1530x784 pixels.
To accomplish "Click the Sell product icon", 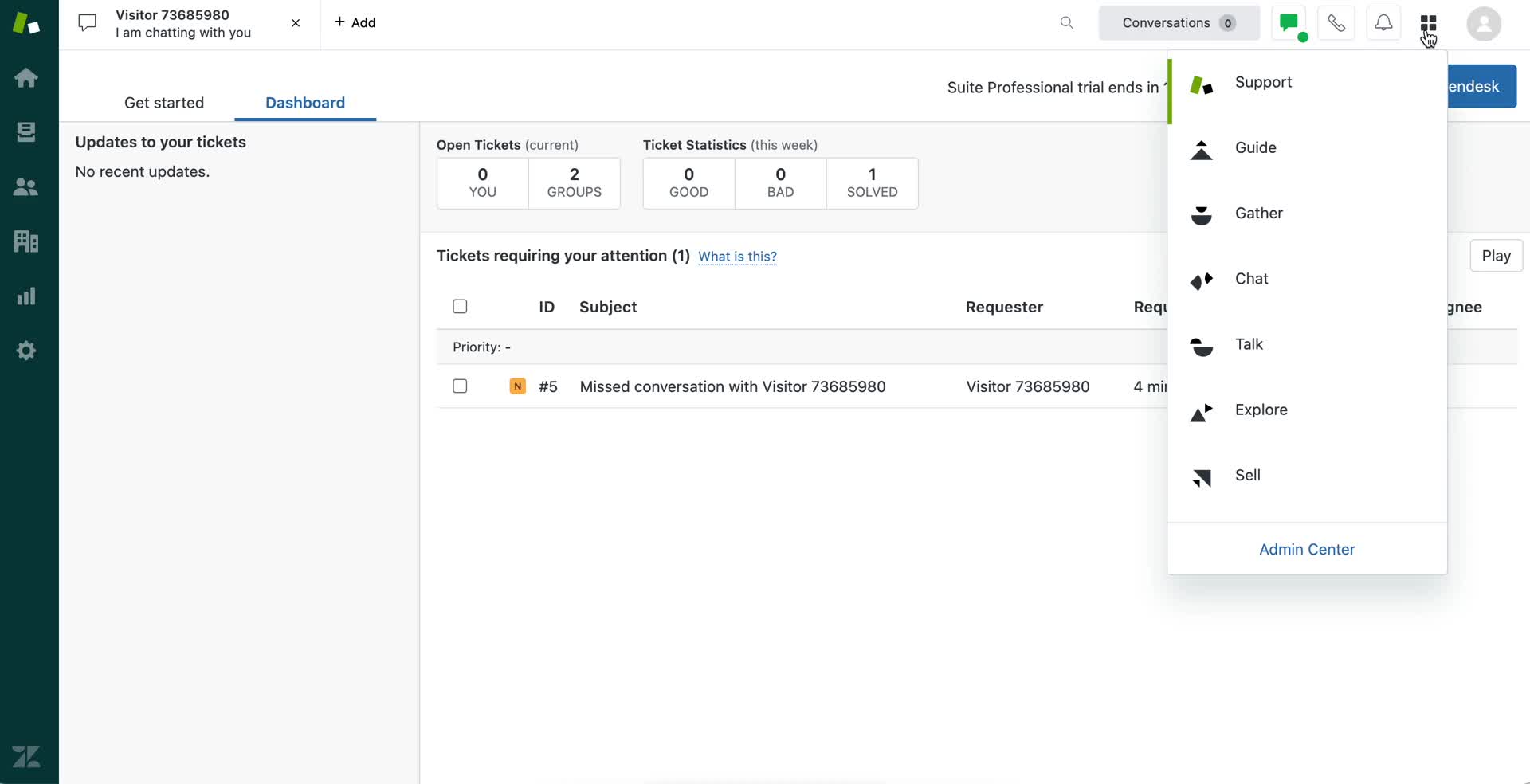I will click(x=1202, y=476).
